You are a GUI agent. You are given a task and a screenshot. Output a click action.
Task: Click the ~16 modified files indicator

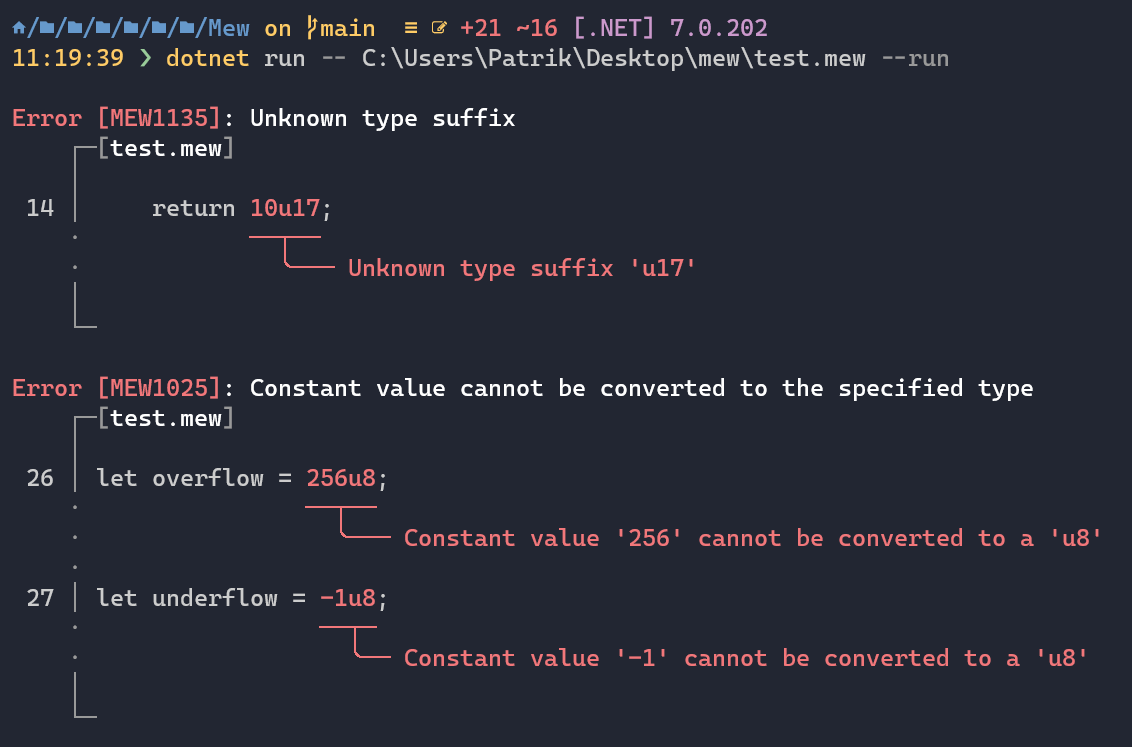tap(536, 29)
